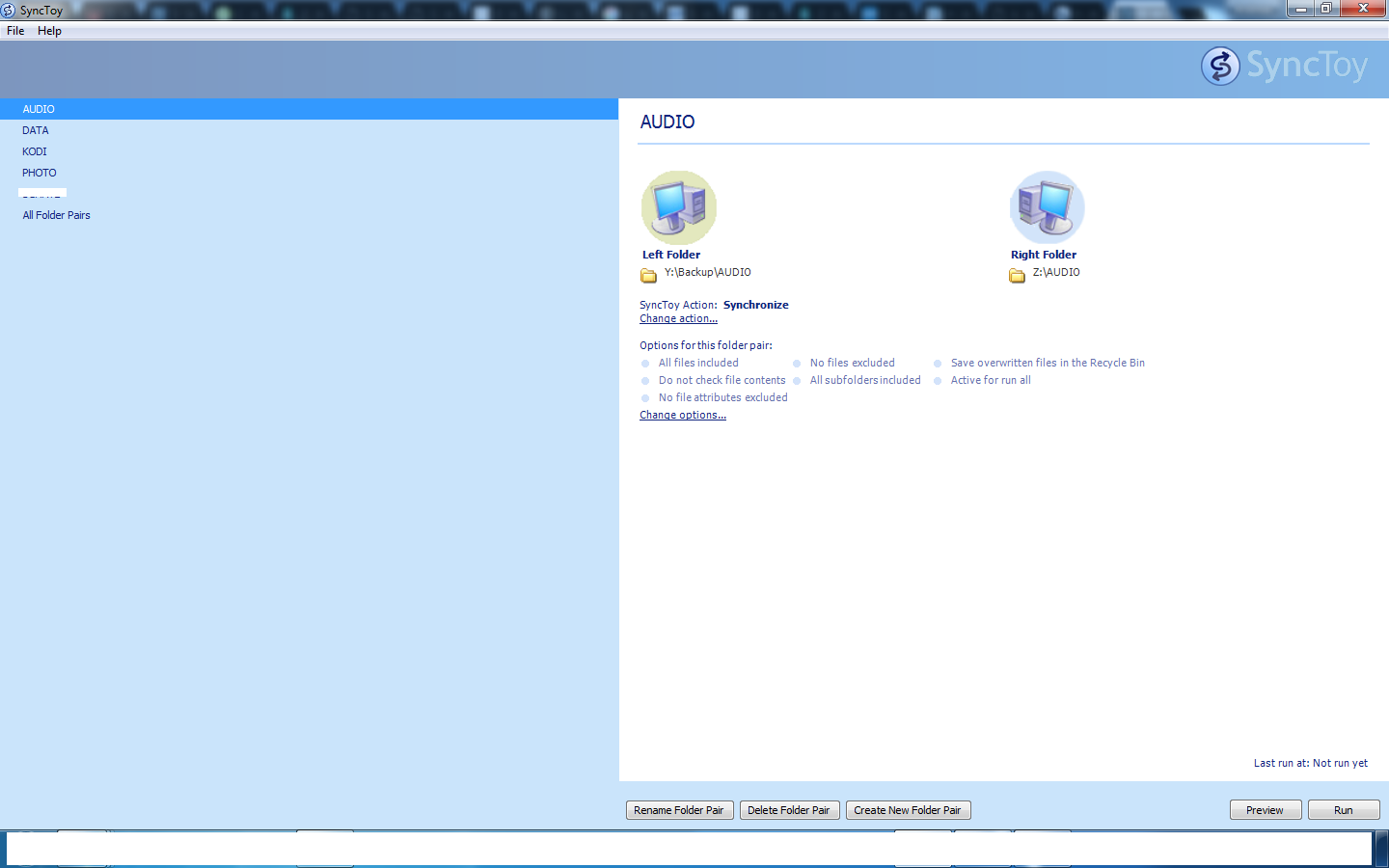Viewport: 1389px width, 868px height.
Task: Click 'Do not check file contents' text
Action: [722, 380]
